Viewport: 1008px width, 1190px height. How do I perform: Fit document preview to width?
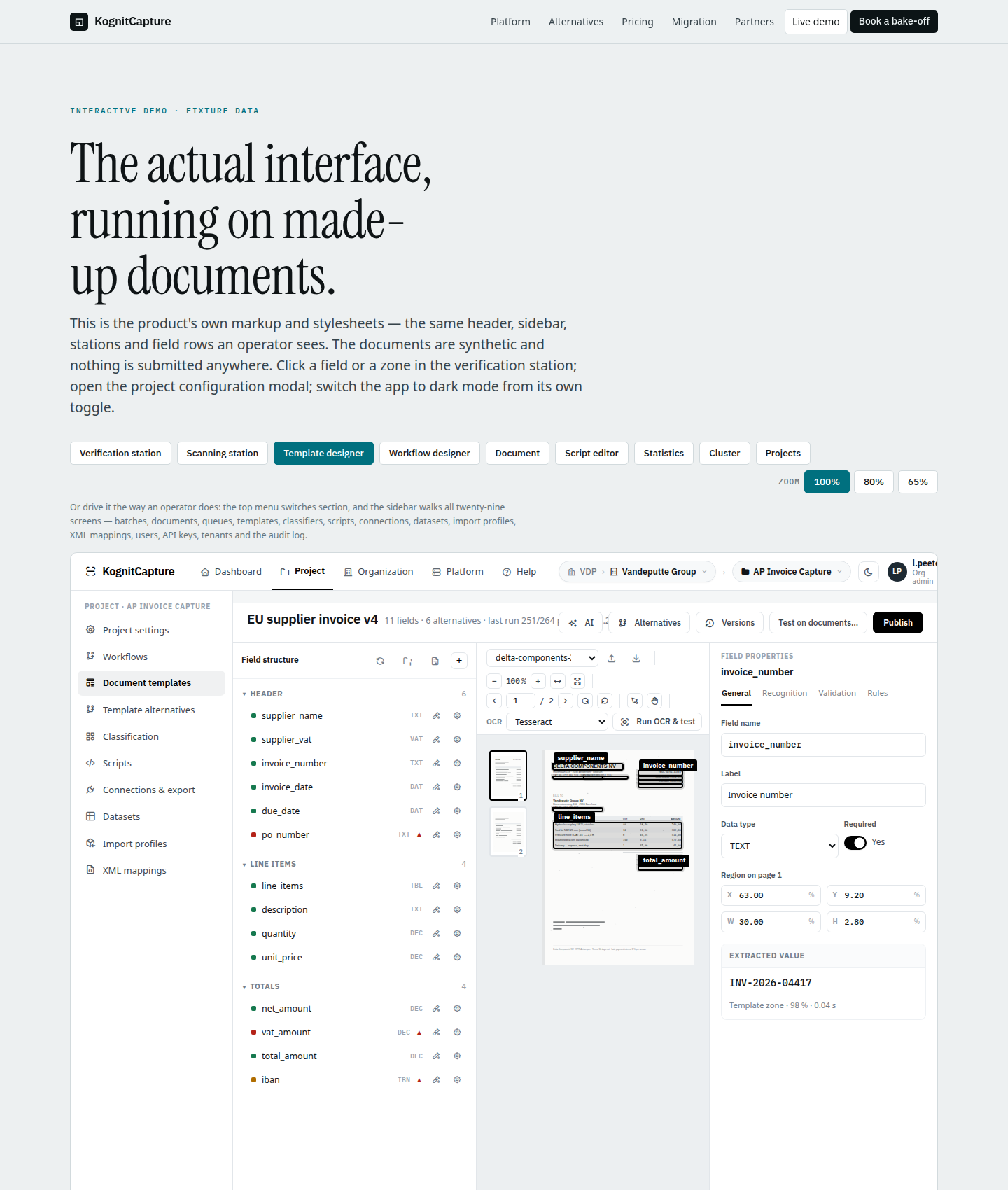[x=558, y=681]
